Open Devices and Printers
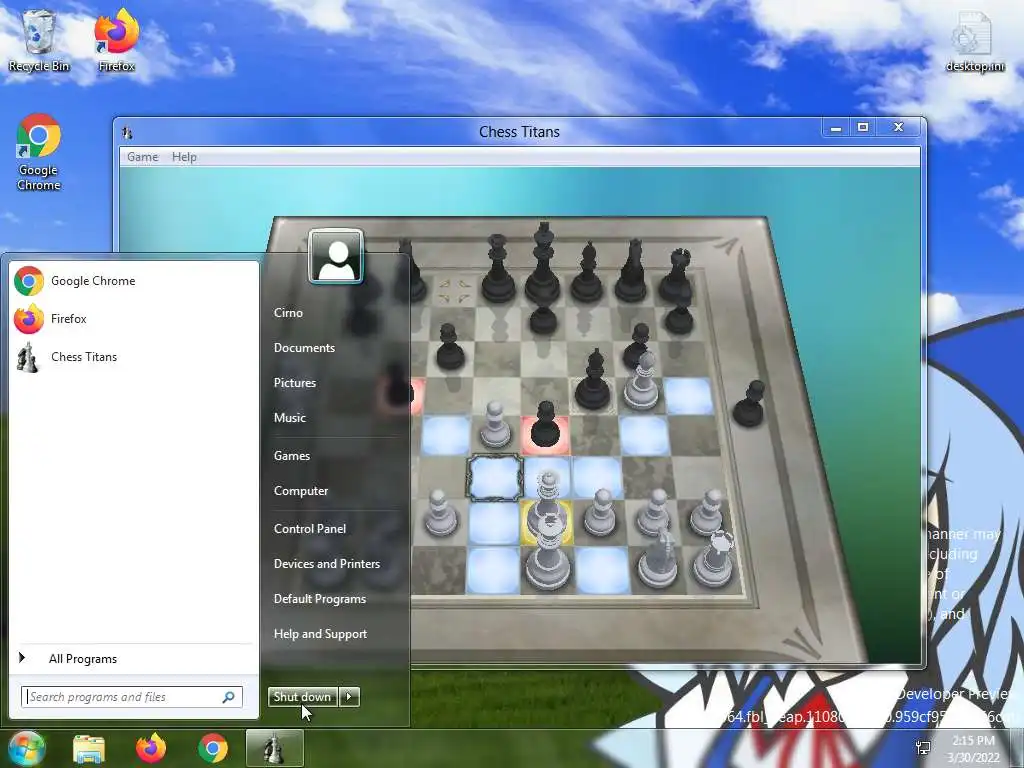This screenshot has width=1024, height=768. (327, 564)
